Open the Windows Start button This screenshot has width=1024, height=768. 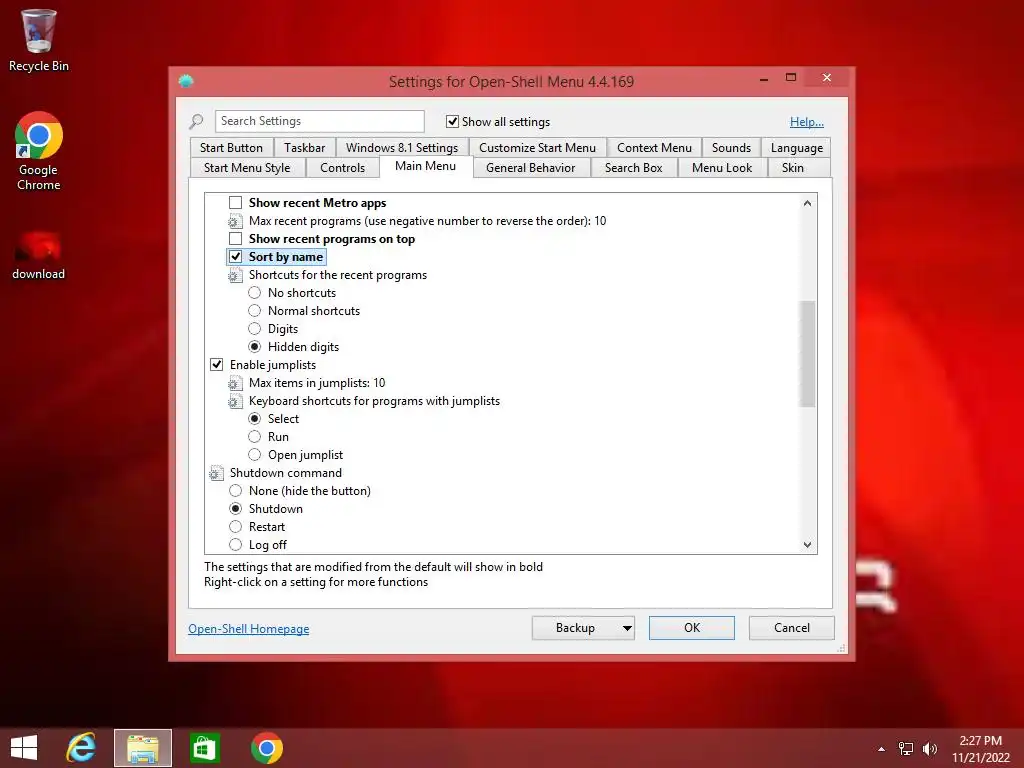click(24, 748)
